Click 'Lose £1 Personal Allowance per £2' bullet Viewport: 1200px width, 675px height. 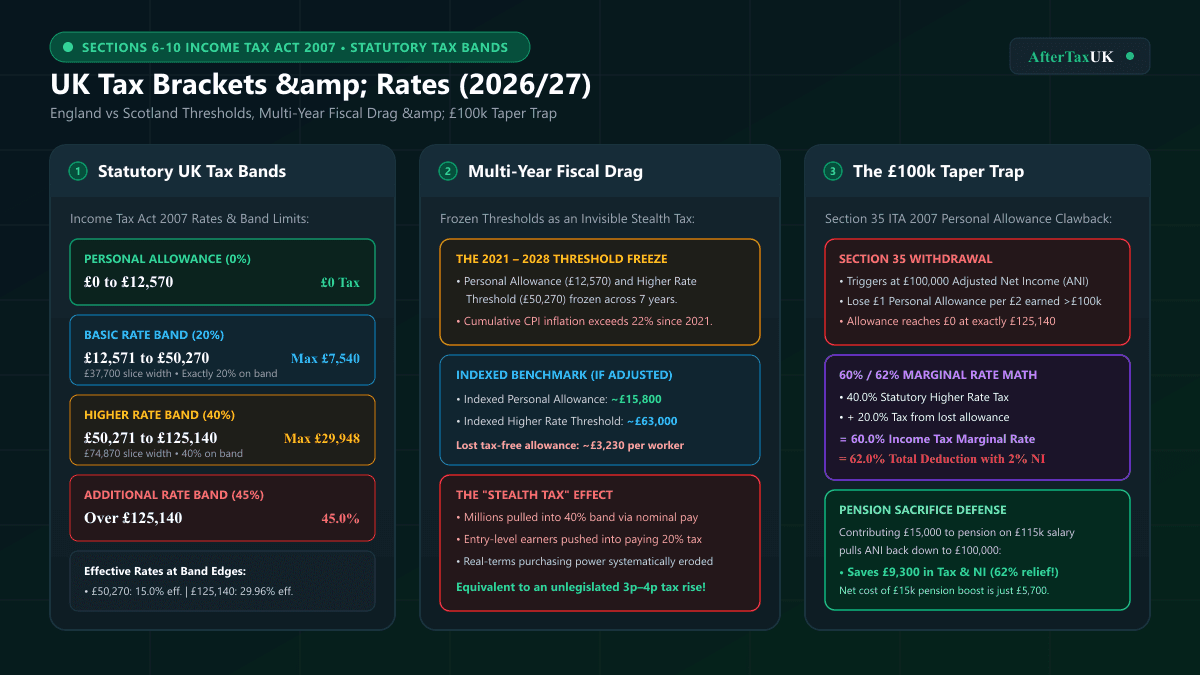(x=970, y=301)
